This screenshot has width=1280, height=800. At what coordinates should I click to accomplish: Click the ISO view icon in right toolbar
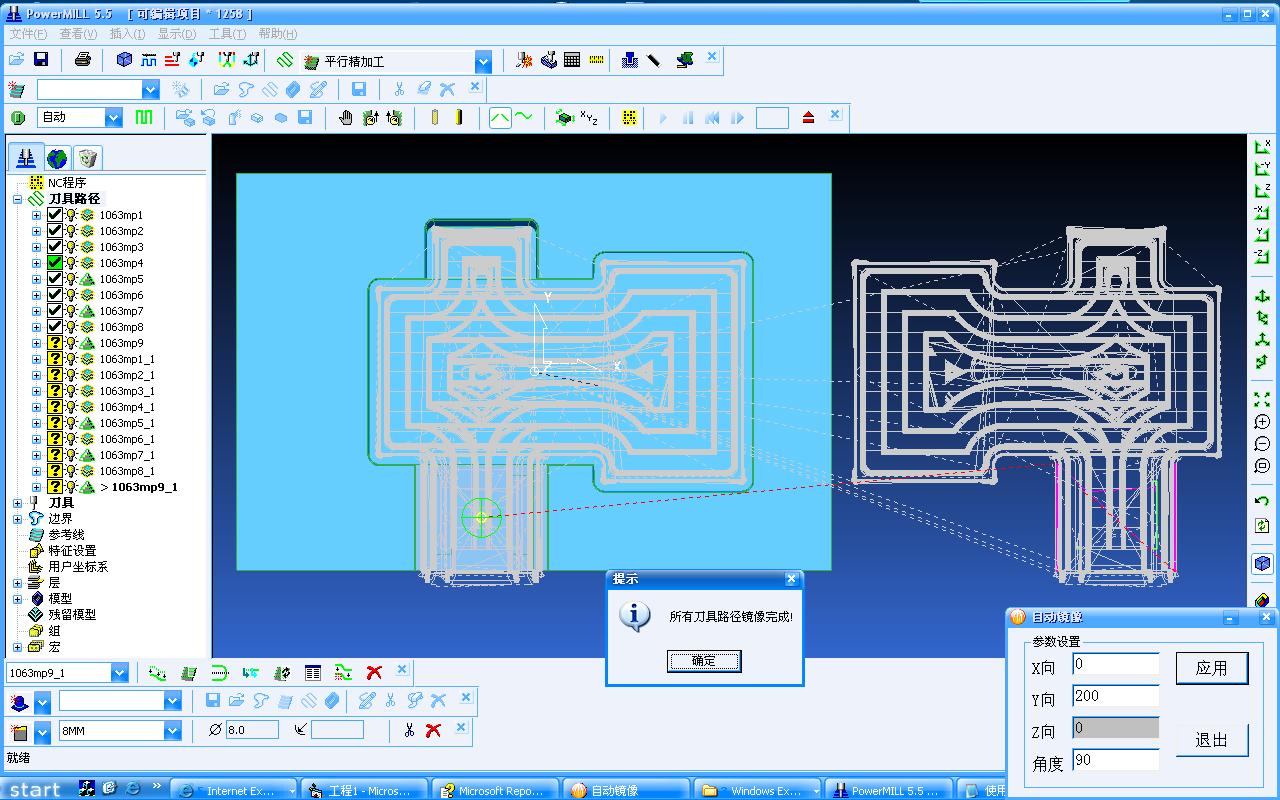(1262, 298)
